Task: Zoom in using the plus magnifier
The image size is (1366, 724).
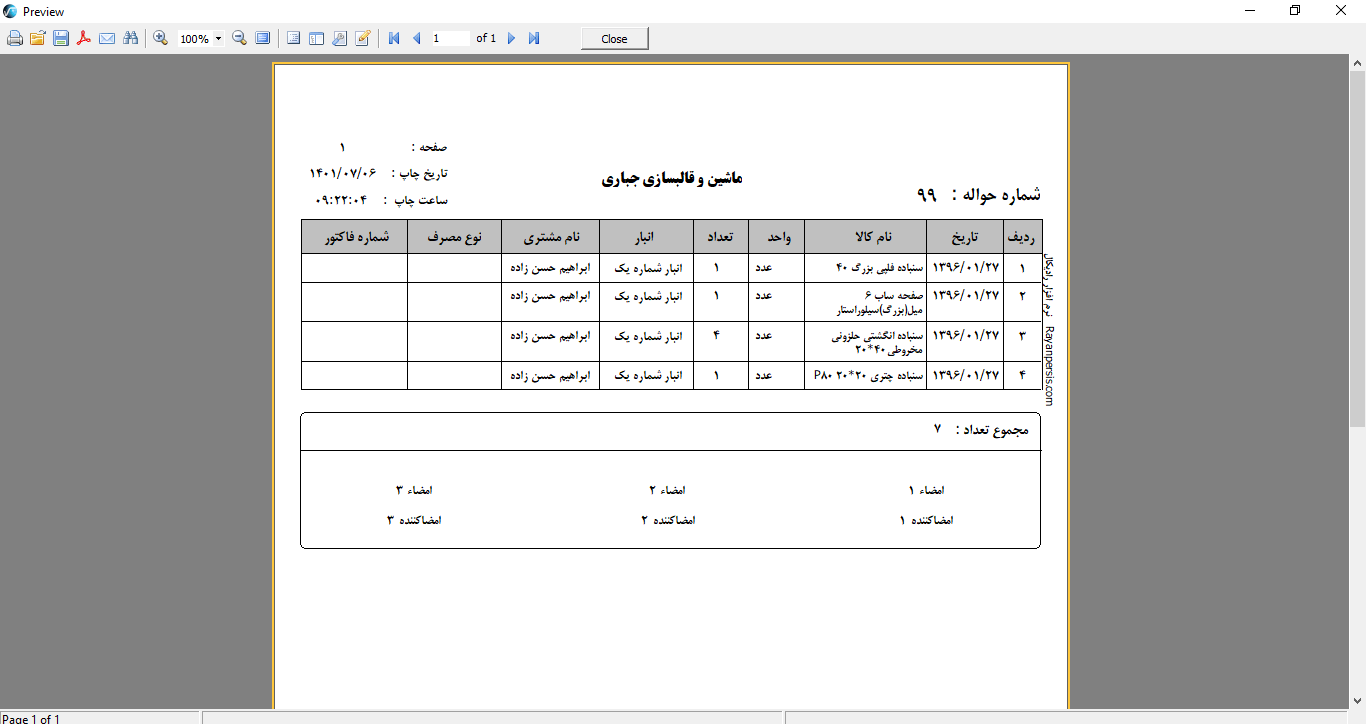Action: point(160,38)
